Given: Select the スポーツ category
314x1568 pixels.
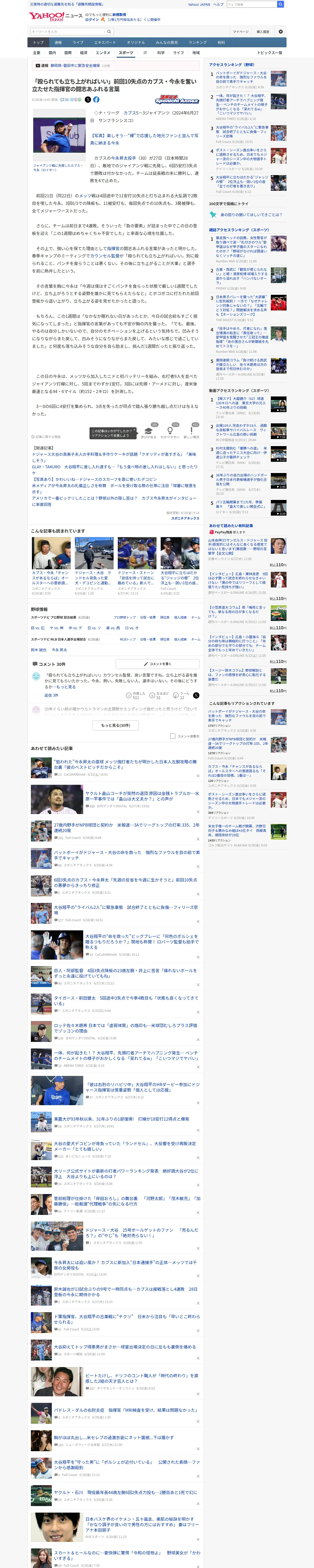Looking at the screenshot, I should [x=126, y=53].
